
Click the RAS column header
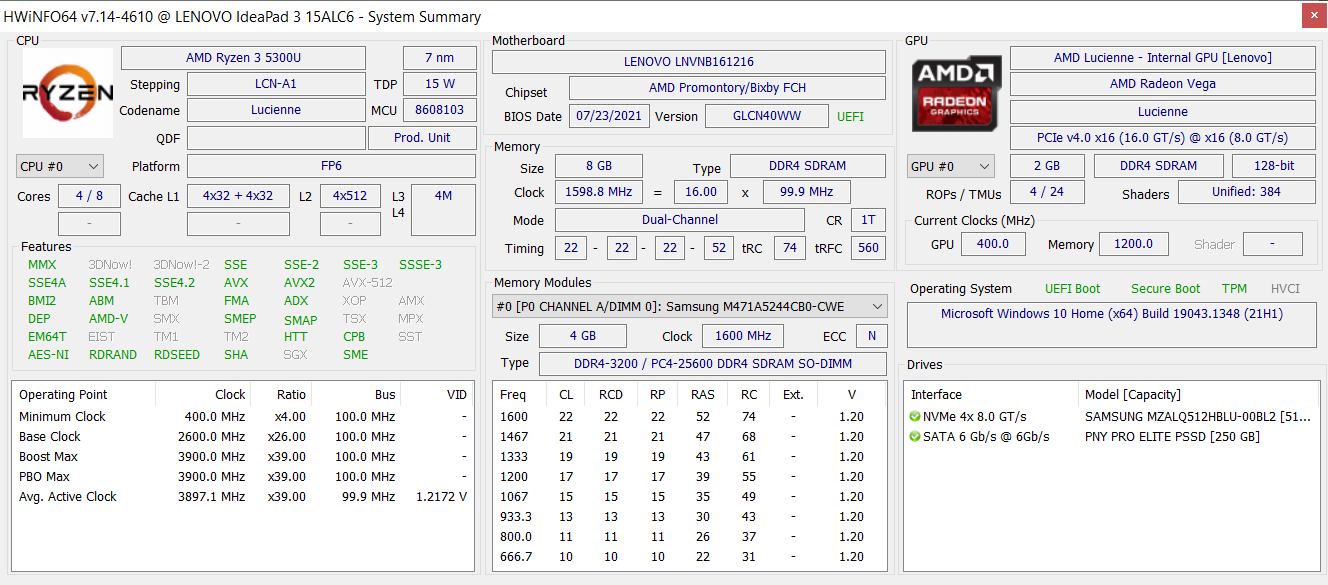pyautogui.click(x=703, y=395)
